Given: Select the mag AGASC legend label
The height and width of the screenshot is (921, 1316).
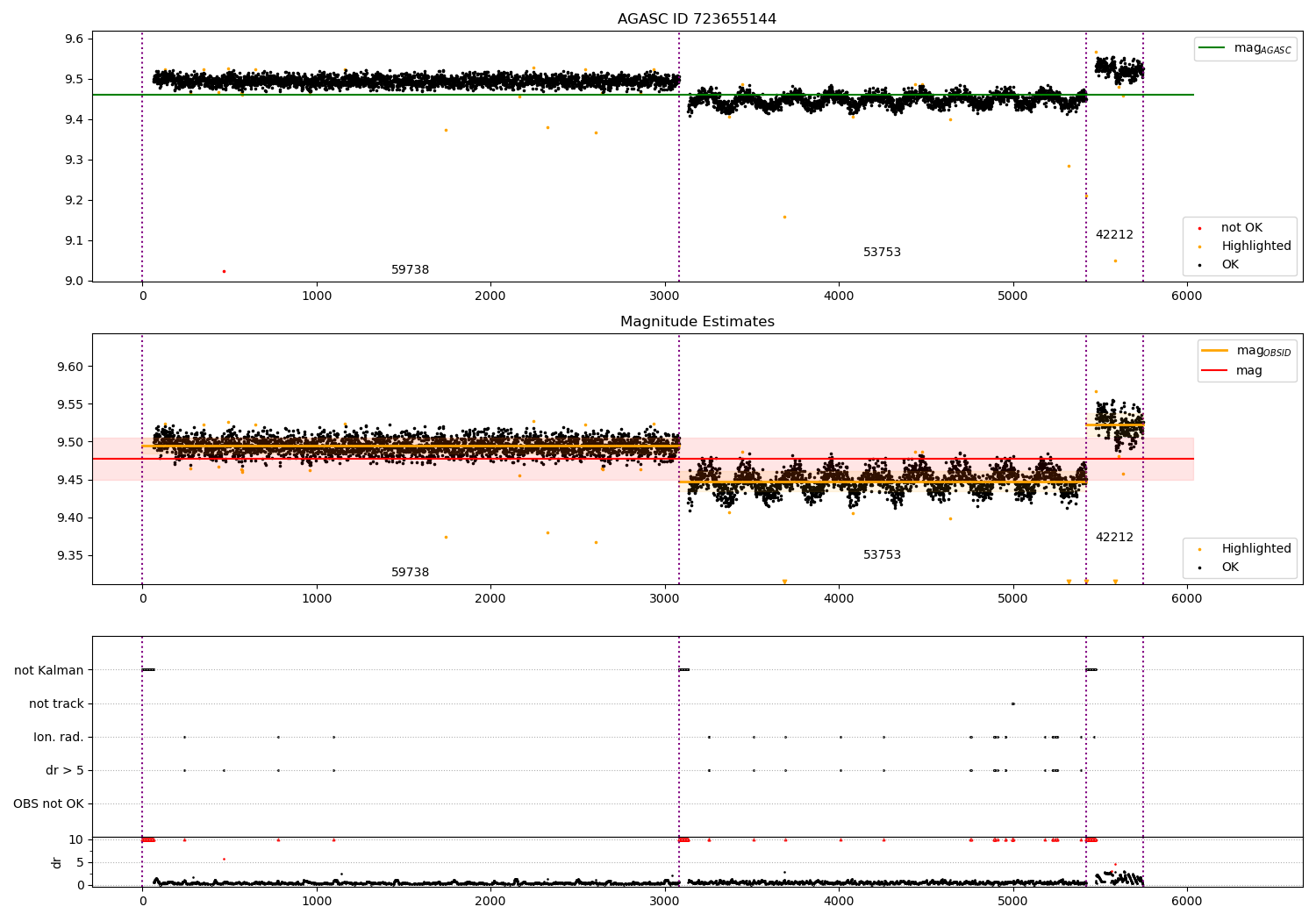Looking at the screenshot, I should [x=1262, y=48].
